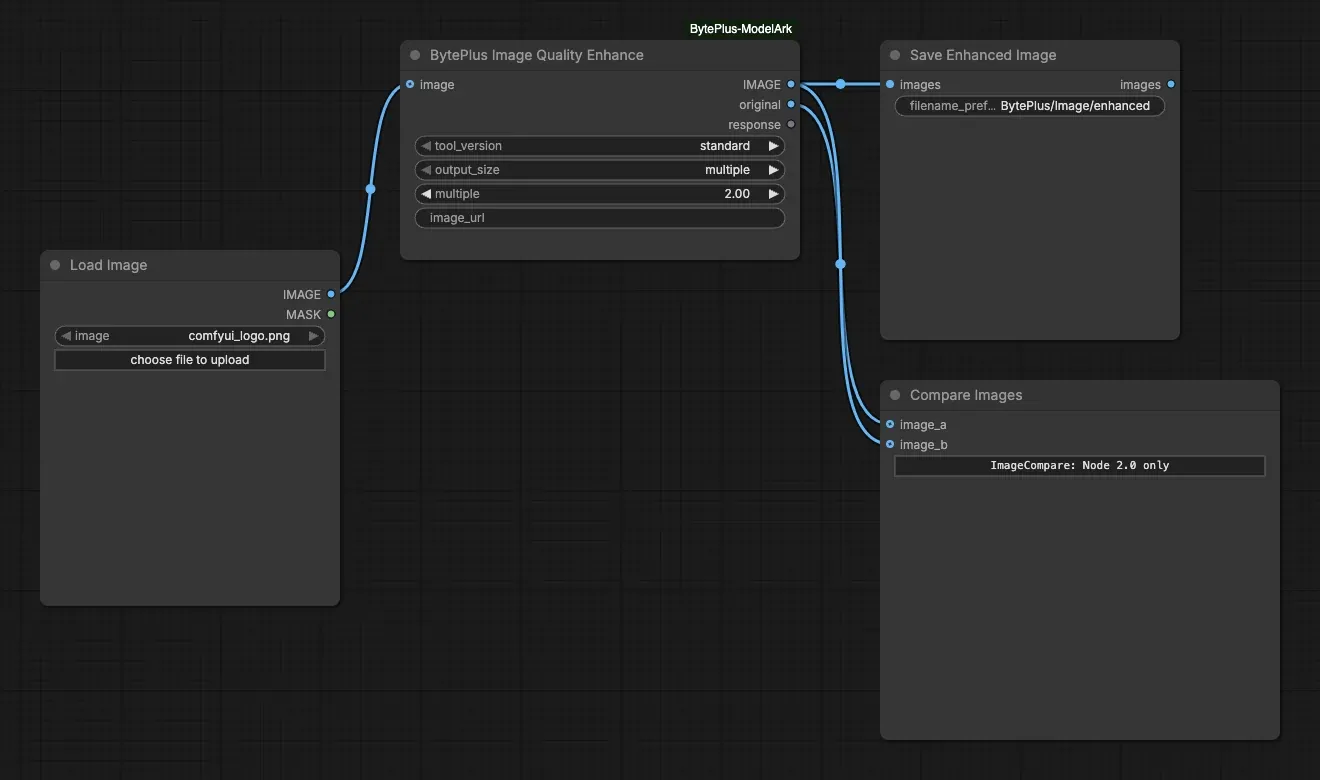Switch tool_version to next option with right arrow
Image resolution: width=1320 pixels, height=780 pixels.
[x=773, y=146]
